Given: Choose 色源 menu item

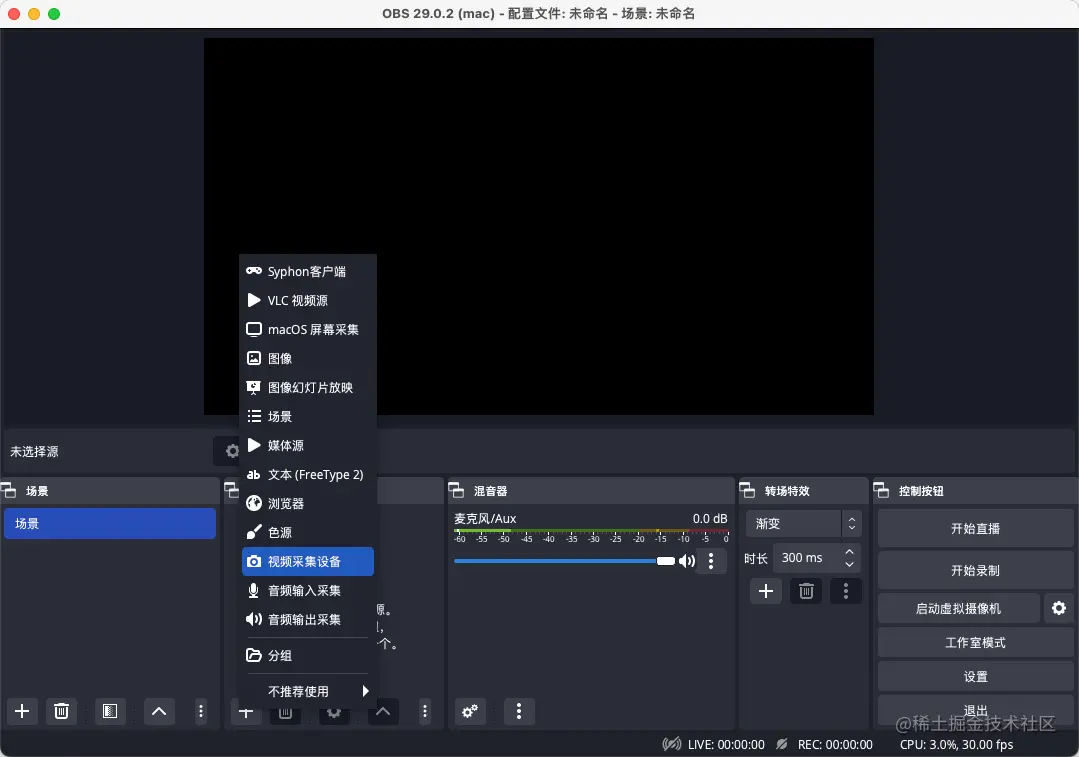Looking at the screenshot, I should pyautogui.click(x=308, y=532).
